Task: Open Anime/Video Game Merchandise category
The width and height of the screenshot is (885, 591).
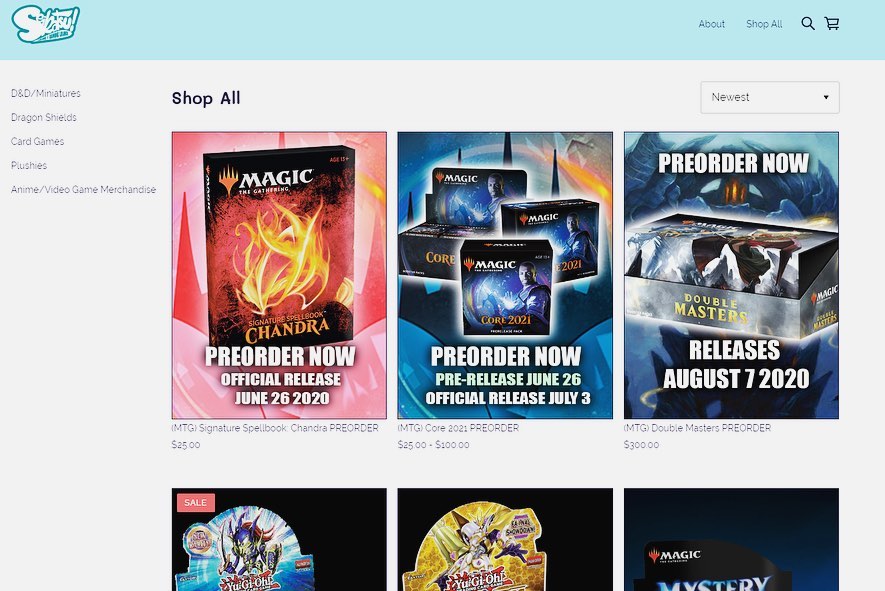Action: pos(84,190)
